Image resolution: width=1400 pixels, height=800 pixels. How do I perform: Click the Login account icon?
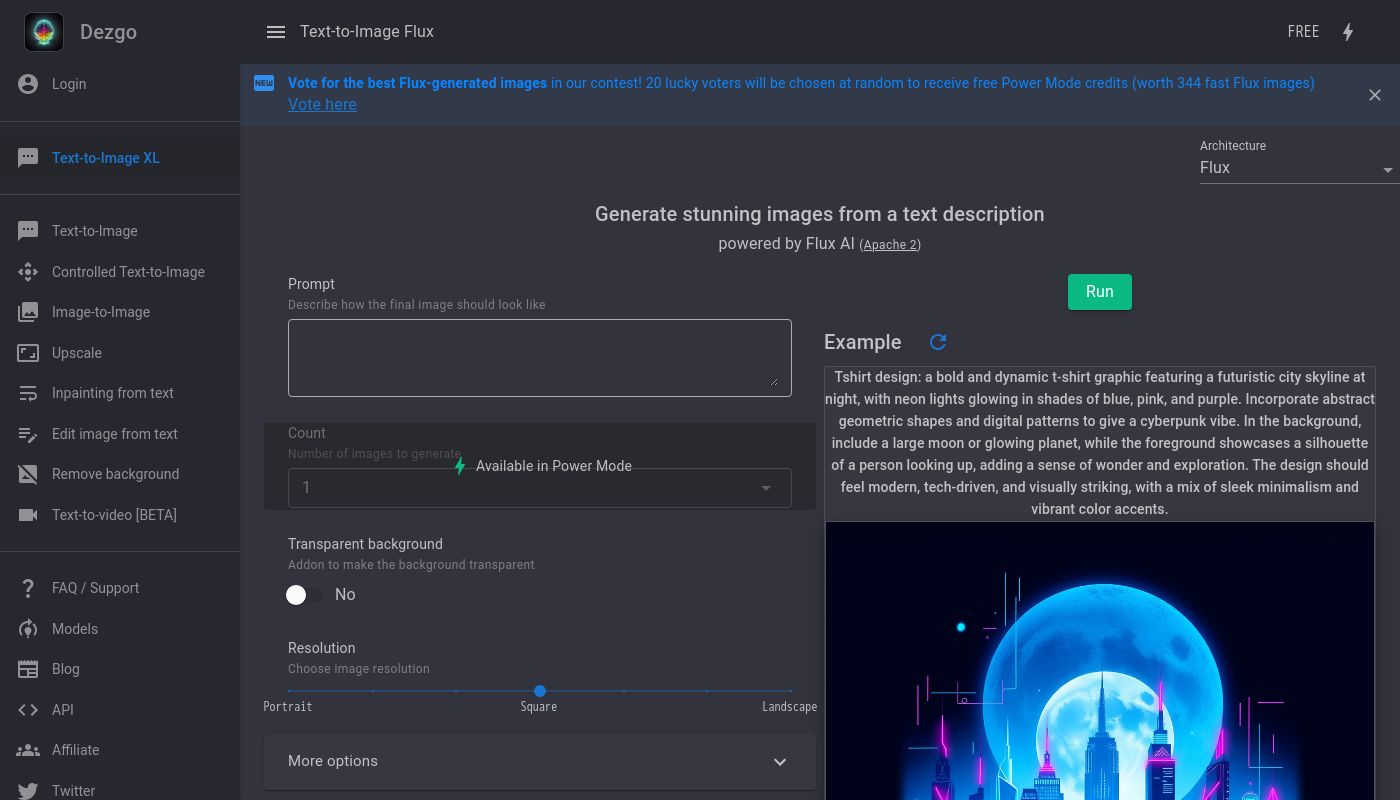tap(28, 84)
